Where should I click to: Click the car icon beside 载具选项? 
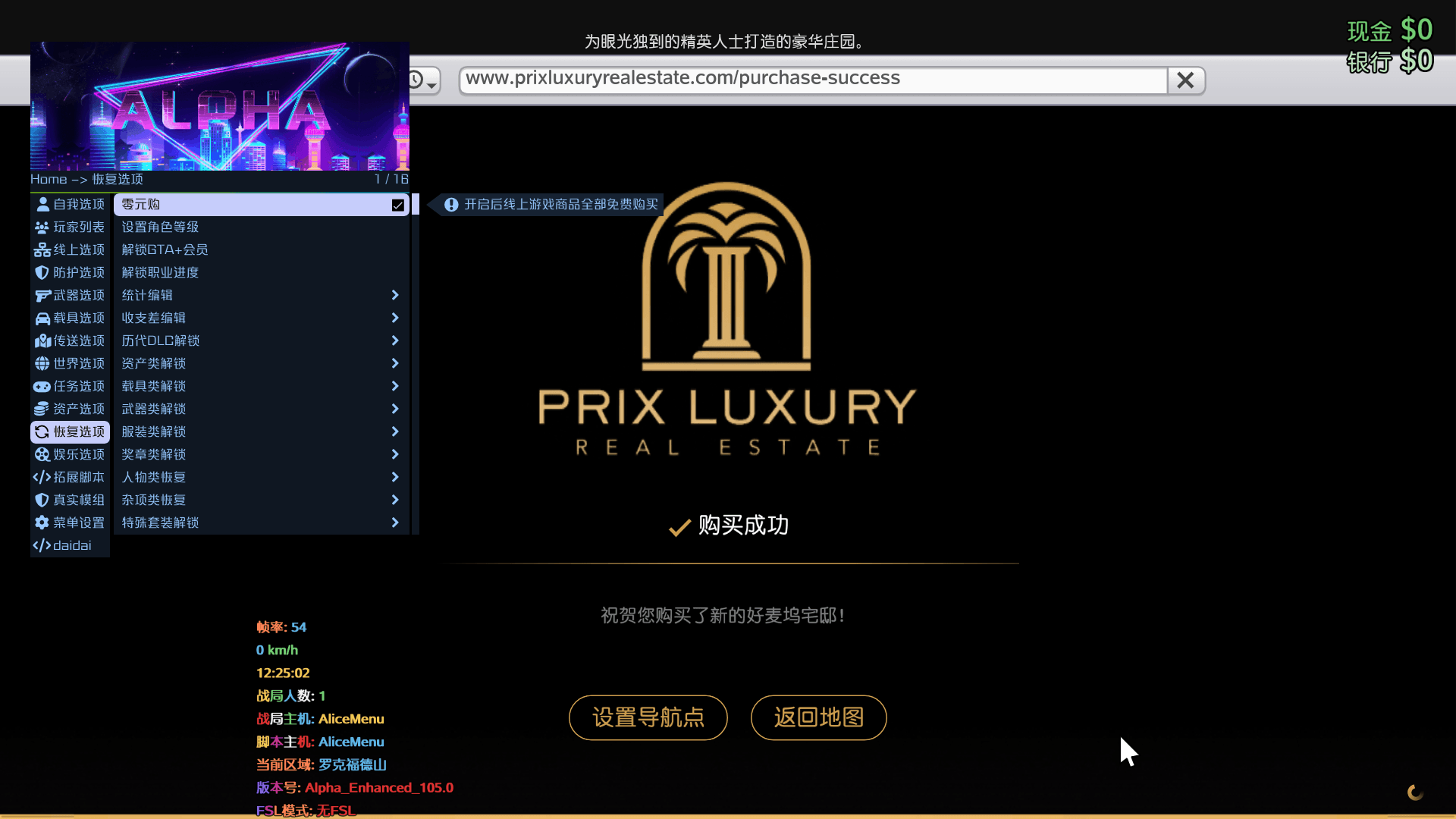tap(42, 318)
